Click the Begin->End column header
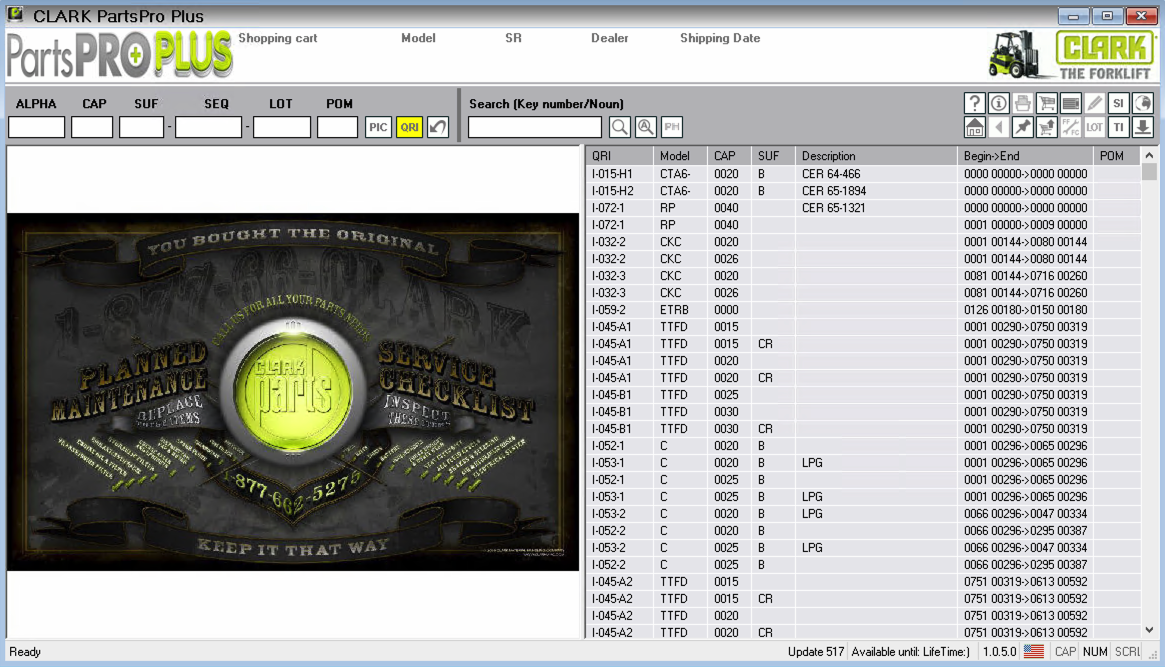The height and width of the screenshot is (667, 1165). (1026, 156)
